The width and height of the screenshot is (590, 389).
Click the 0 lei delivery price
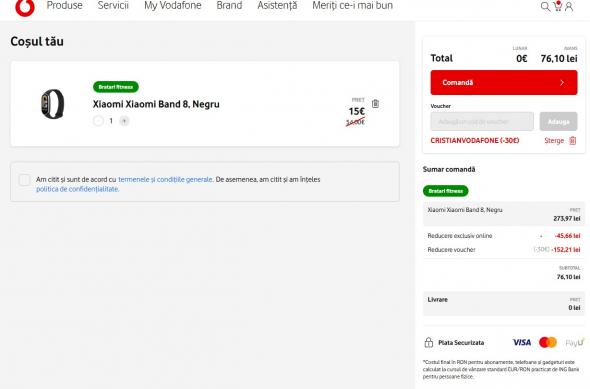574,308
